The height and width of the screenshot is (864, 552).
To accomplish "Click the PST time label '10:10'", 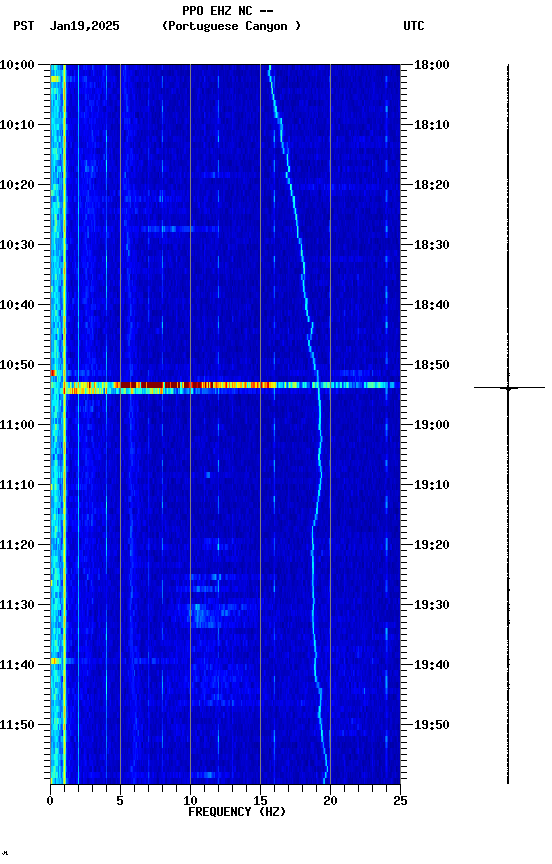I will (x=17, y=125).
